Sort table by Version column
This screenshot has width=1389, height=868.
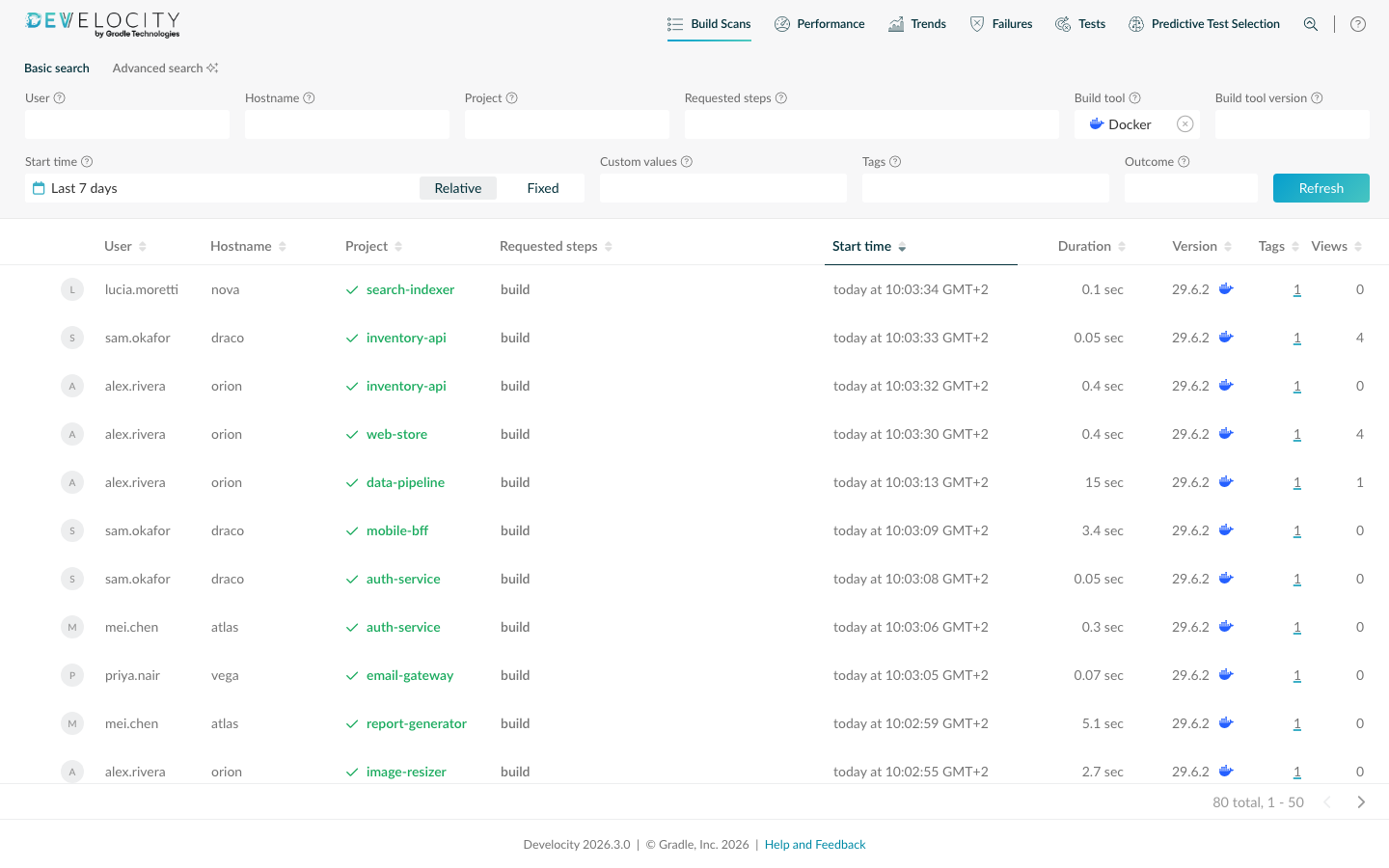[x=1202, y=246]
